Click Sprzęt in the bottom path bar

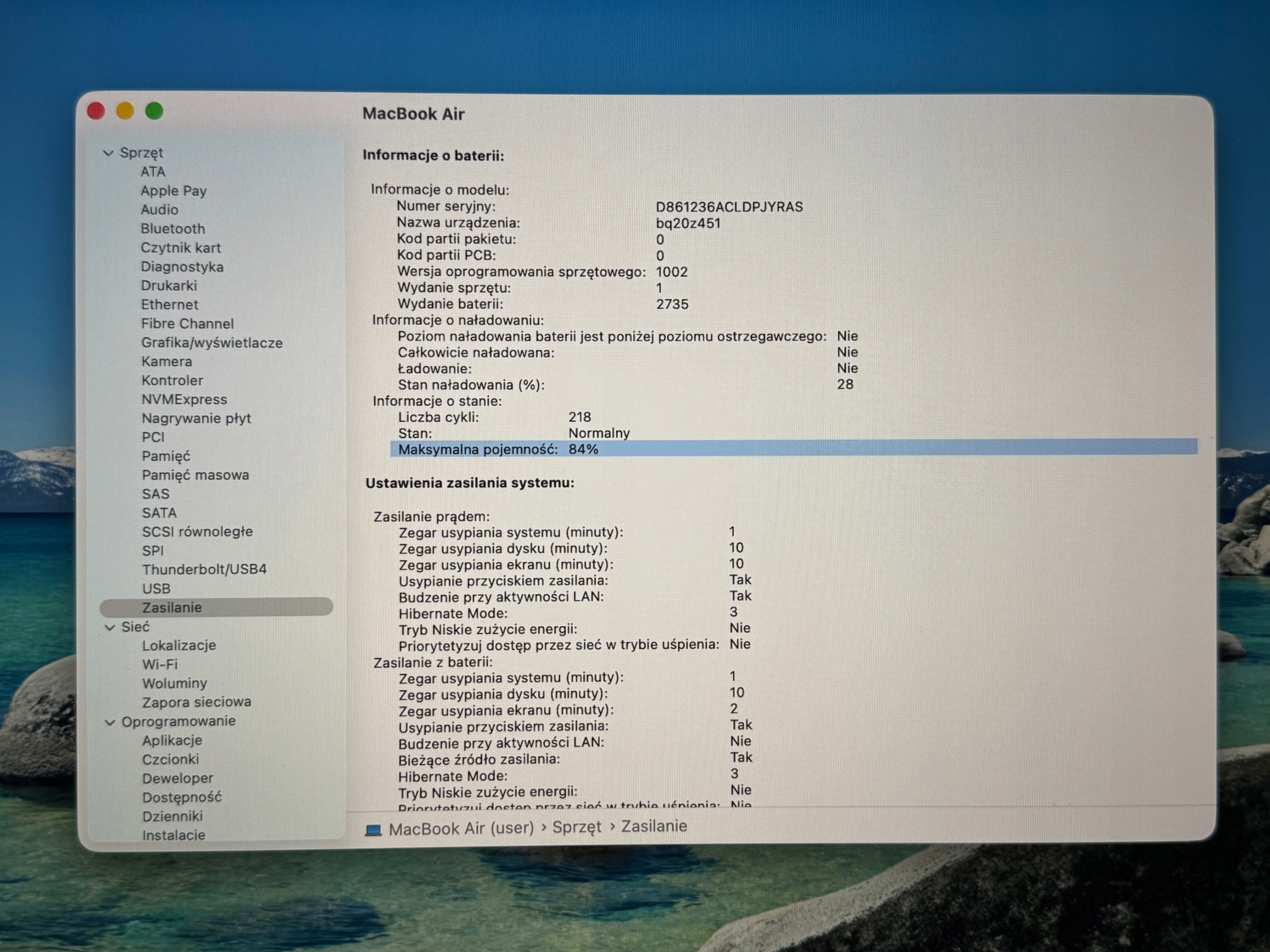coord(576,828)
